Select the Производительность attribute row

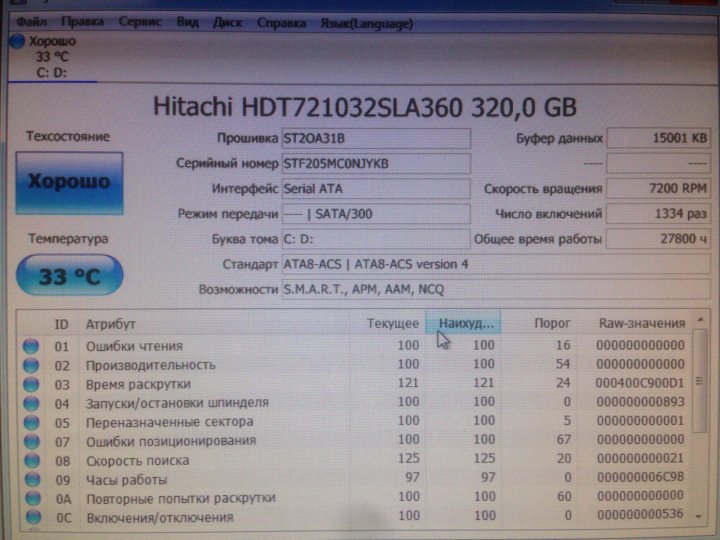[356, 365]
